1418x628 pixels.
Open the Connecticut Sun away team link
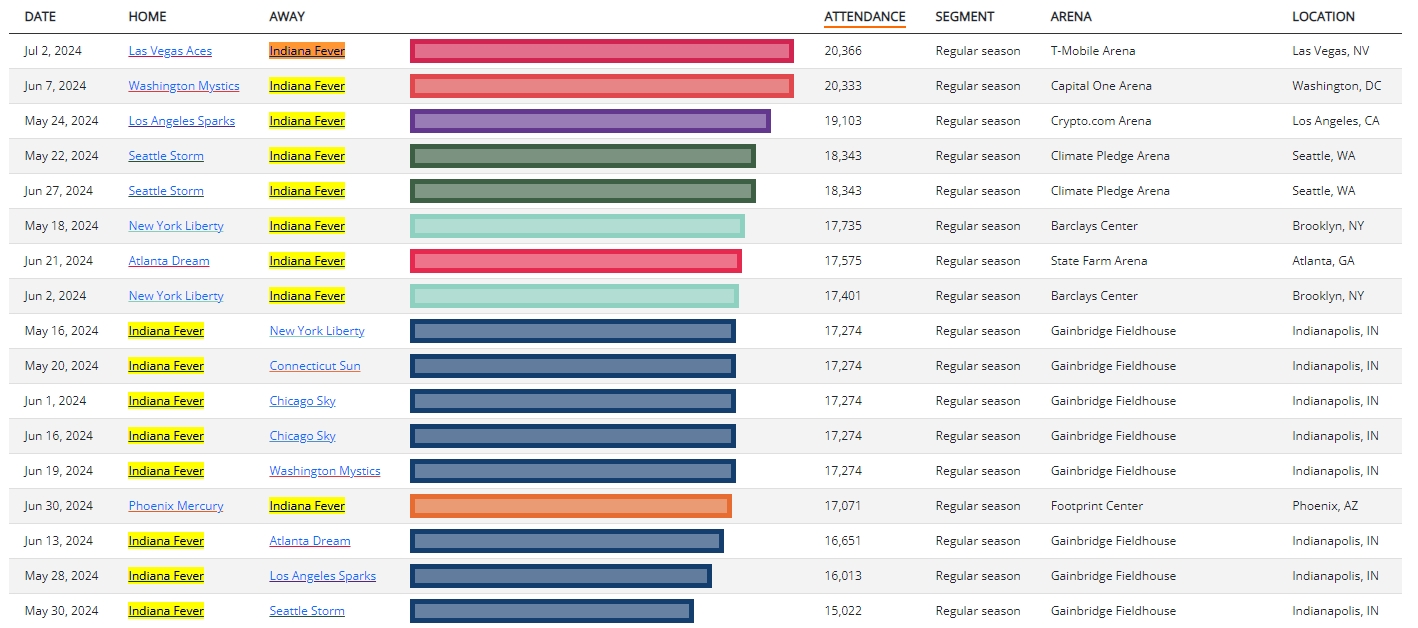315,366
